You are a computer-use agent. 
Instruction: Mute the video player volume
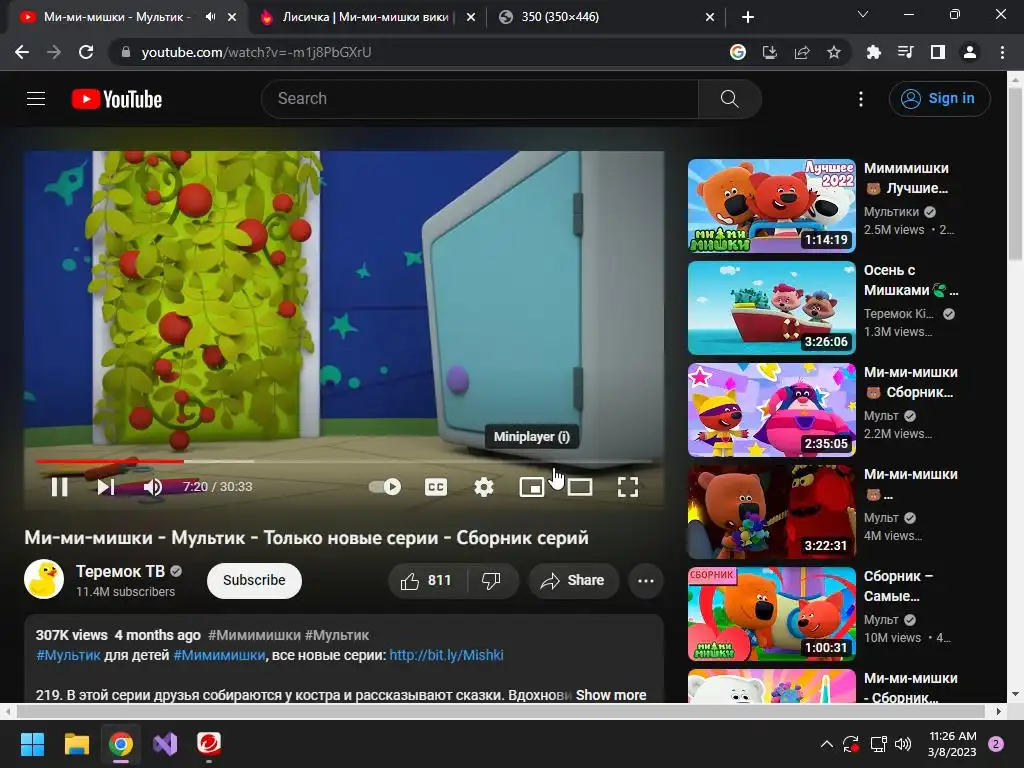(x=153, y=487)
